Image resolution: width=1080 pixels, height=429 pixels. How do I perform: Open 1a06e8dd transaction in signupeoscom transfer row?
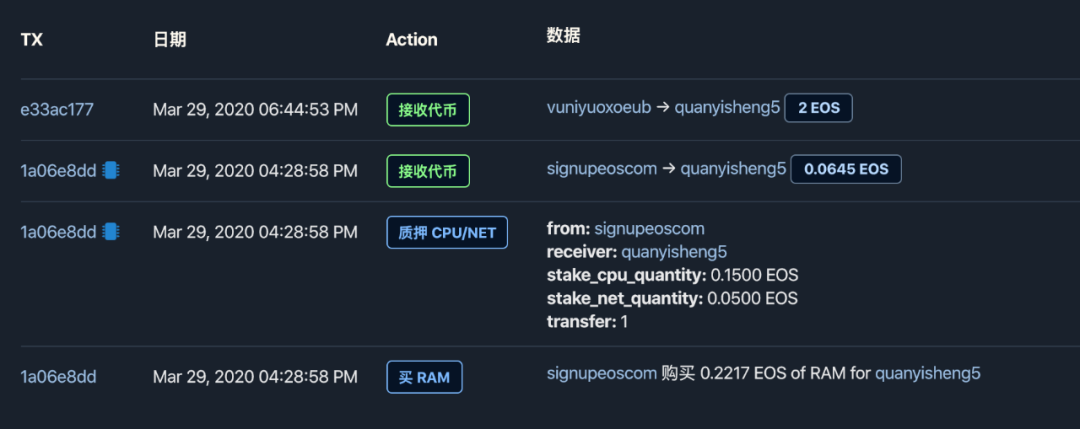coord(58,170)
